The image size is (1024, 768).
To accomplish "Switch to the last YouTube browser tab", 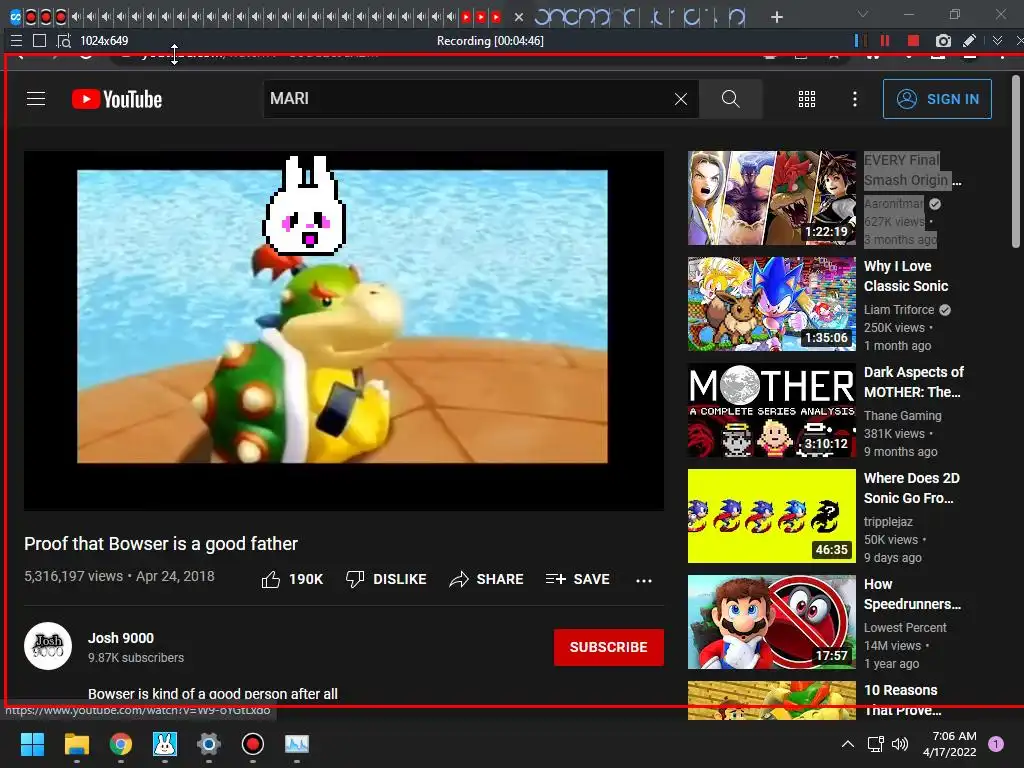I will click(x=496, y=17).
